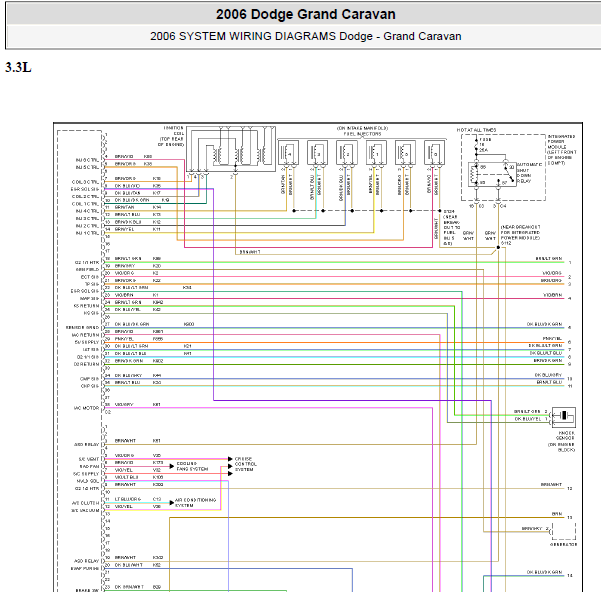
Task: Click the "TP SIG" pin label
Action: (92, 284)
